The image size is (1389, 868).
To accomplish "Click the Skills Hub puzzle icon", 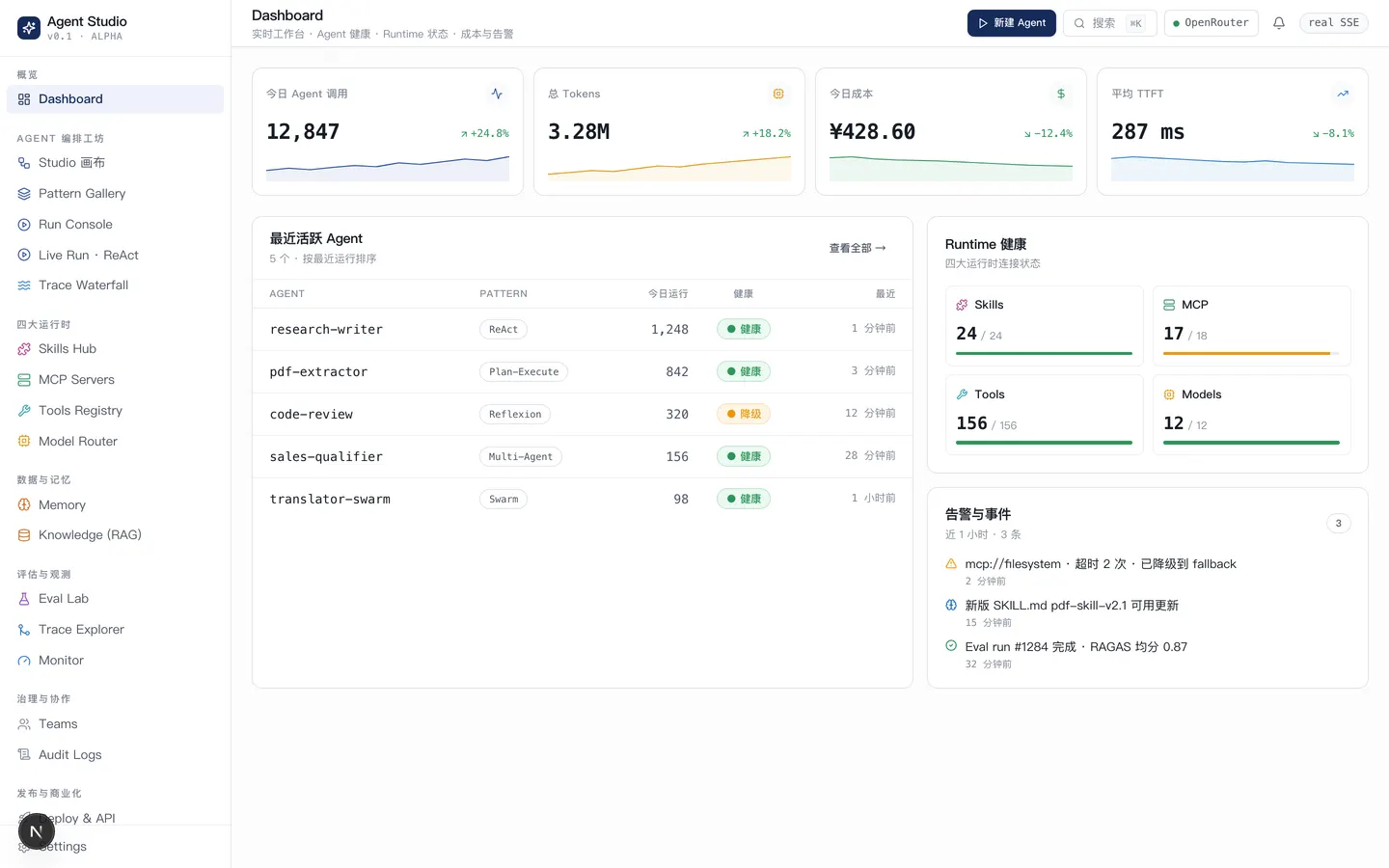I will click(x=24, y=349).
